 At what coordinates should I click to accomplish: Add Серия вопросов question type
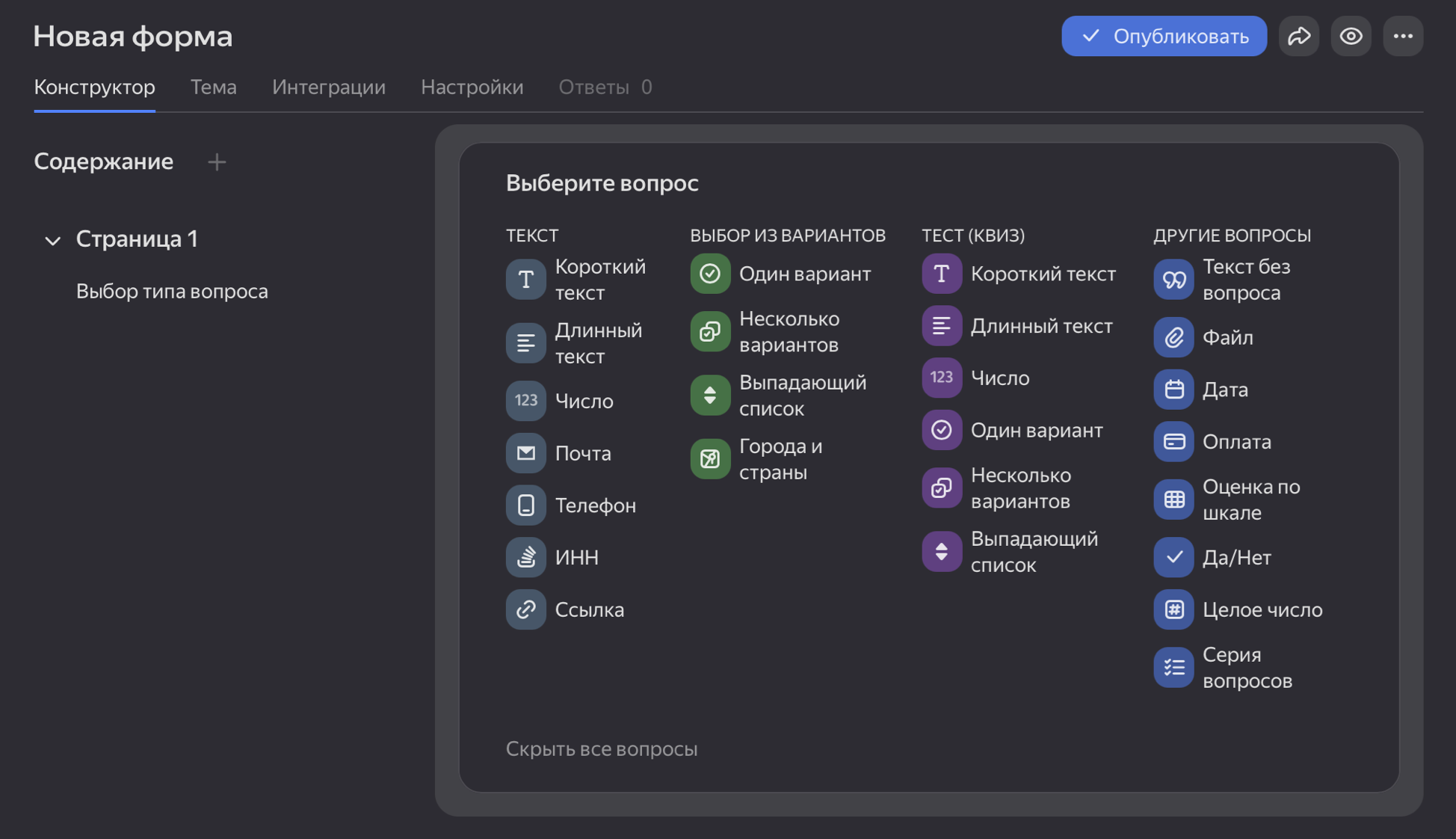1173,668
